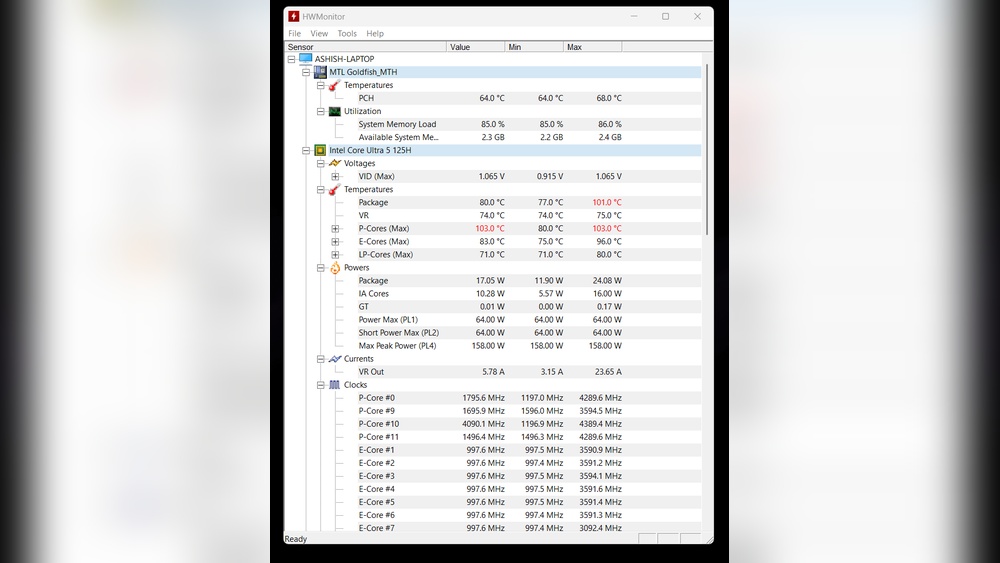
Task: Click the flame icon beside Powers
Action: point(335,268)
